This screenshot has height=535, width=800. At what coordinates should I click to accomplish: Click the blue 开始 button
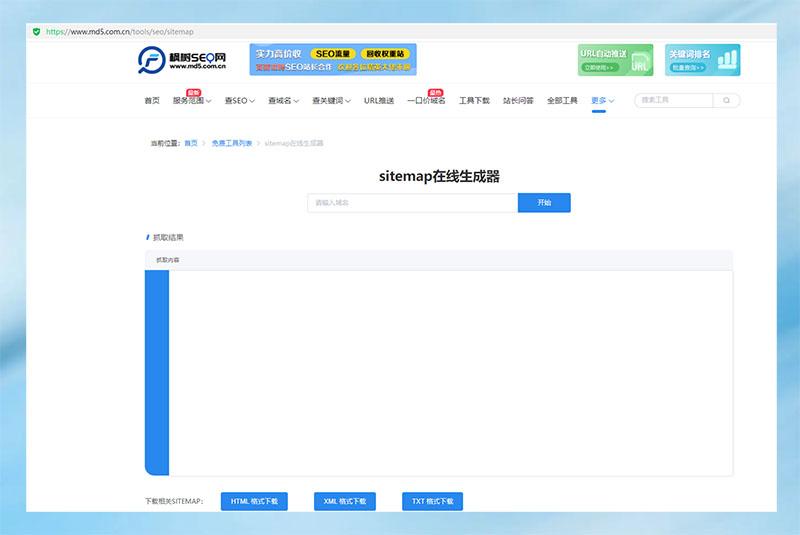tap(544, 203)
